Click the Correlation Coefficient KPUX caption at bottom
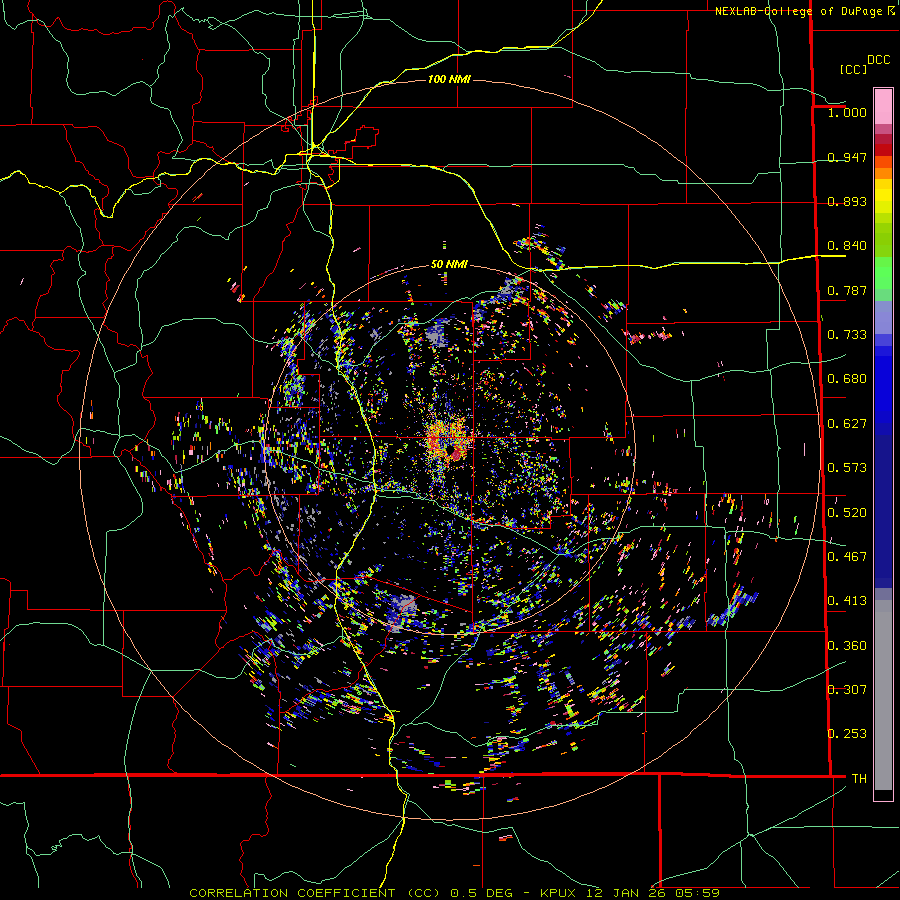 coord(454,893)
